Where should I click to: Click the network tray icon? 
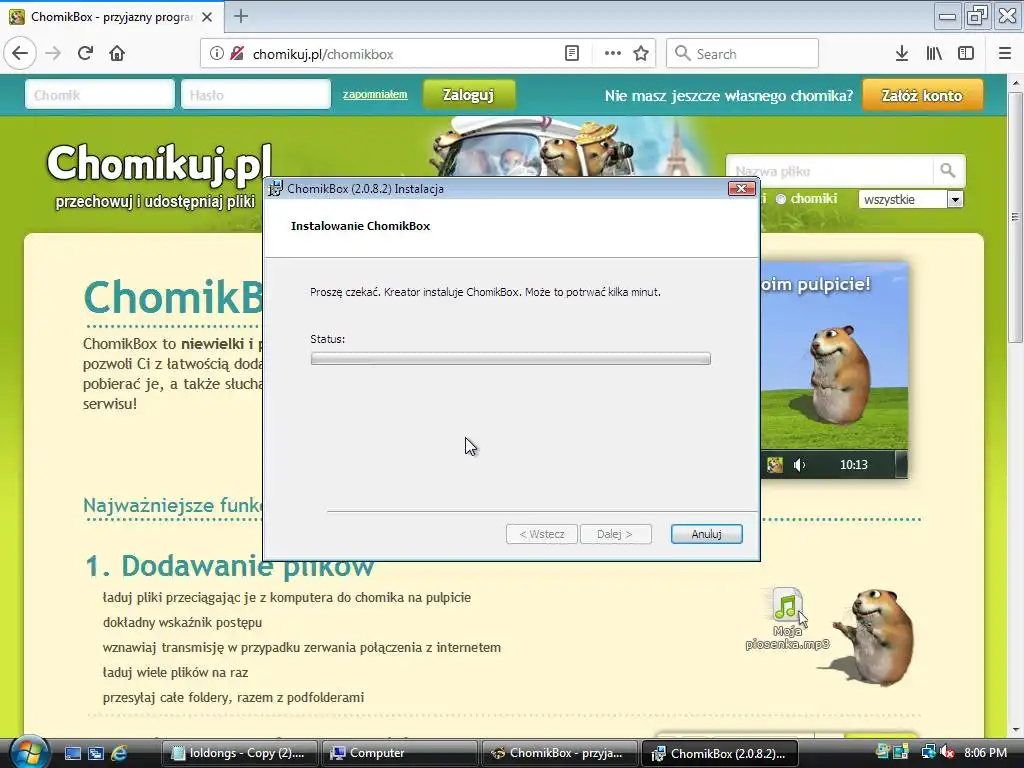pyautogui.click(x=928, y=753)
